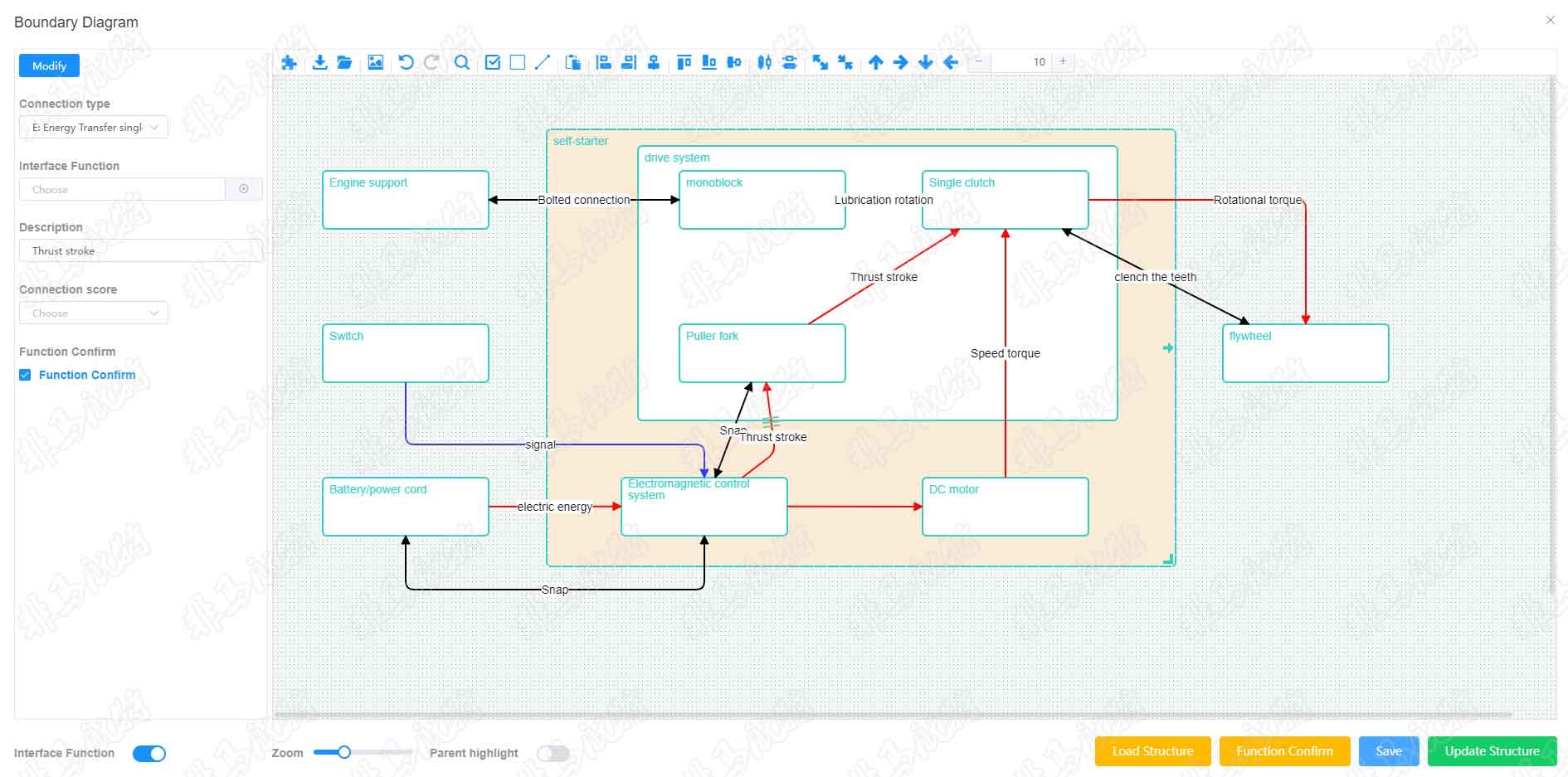
Task: Click the download/import icon
Action: pos(319,62)
